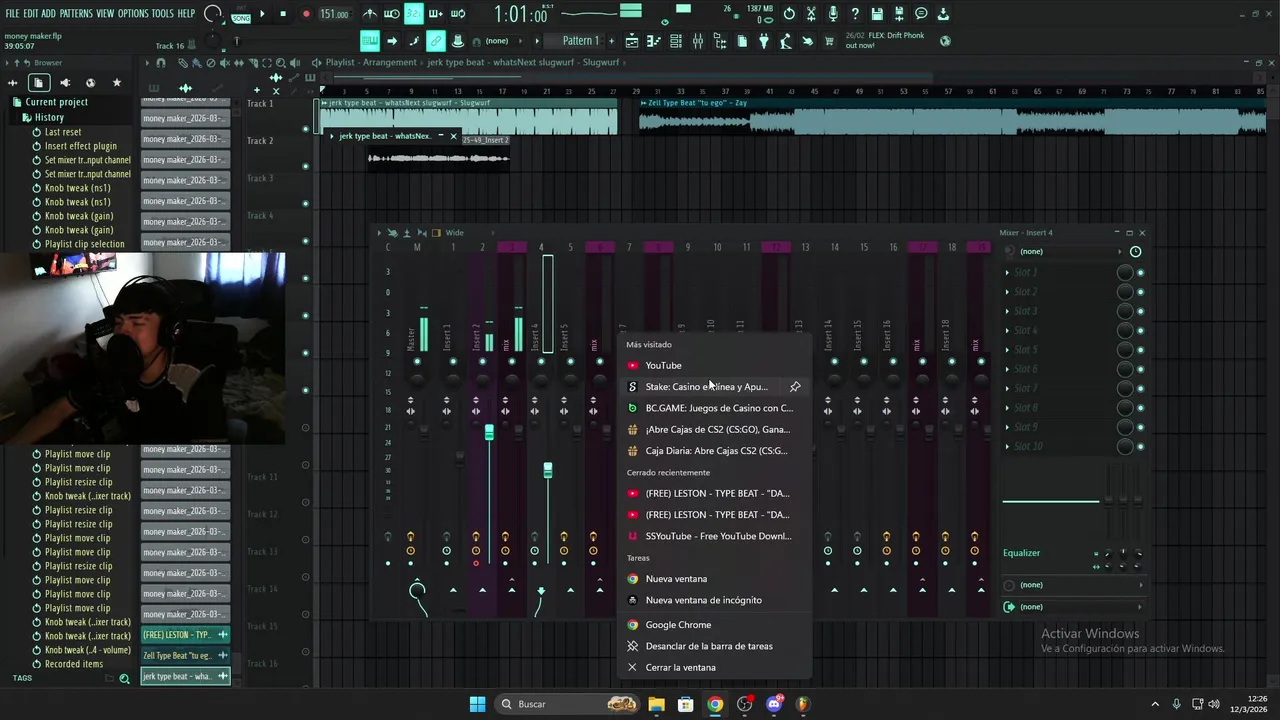Open the Plugin picker plug icon

[764, 41]
